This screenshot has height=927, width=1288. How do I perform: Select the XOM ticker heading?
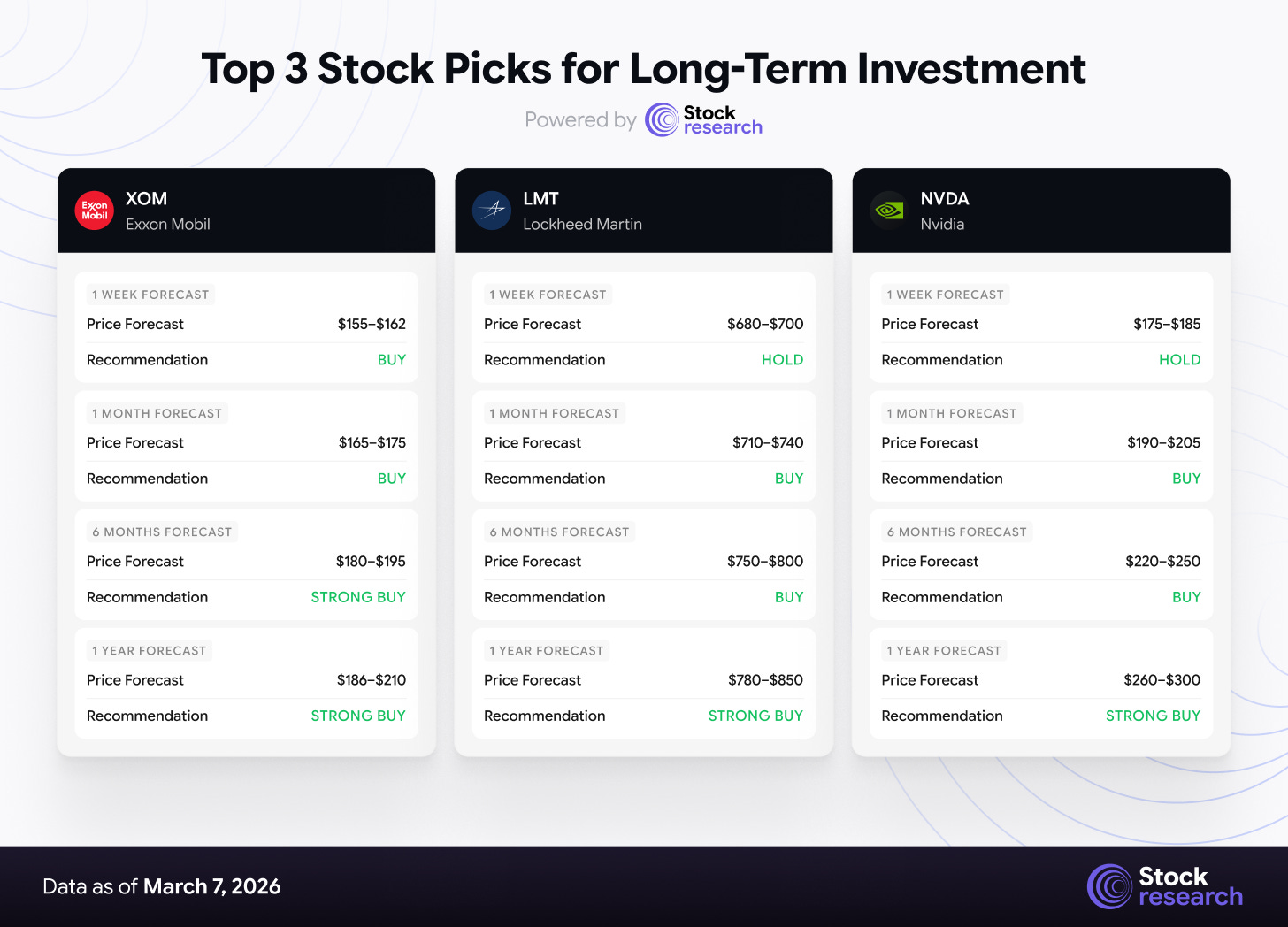(x=146, y=199)
